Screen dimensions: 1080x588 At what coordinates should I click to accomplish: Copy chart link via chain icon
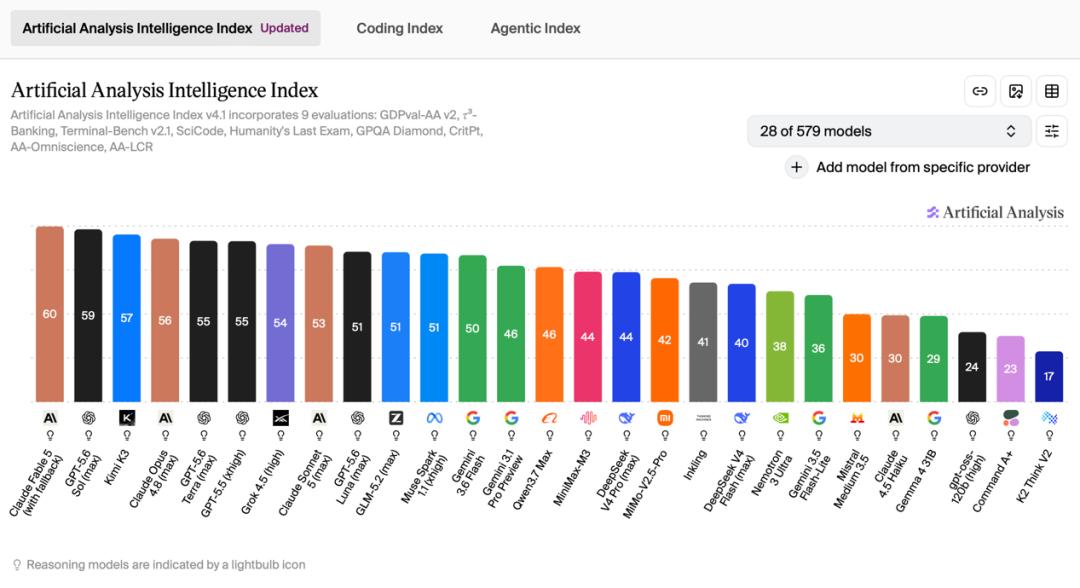click(x=979, y=91)
